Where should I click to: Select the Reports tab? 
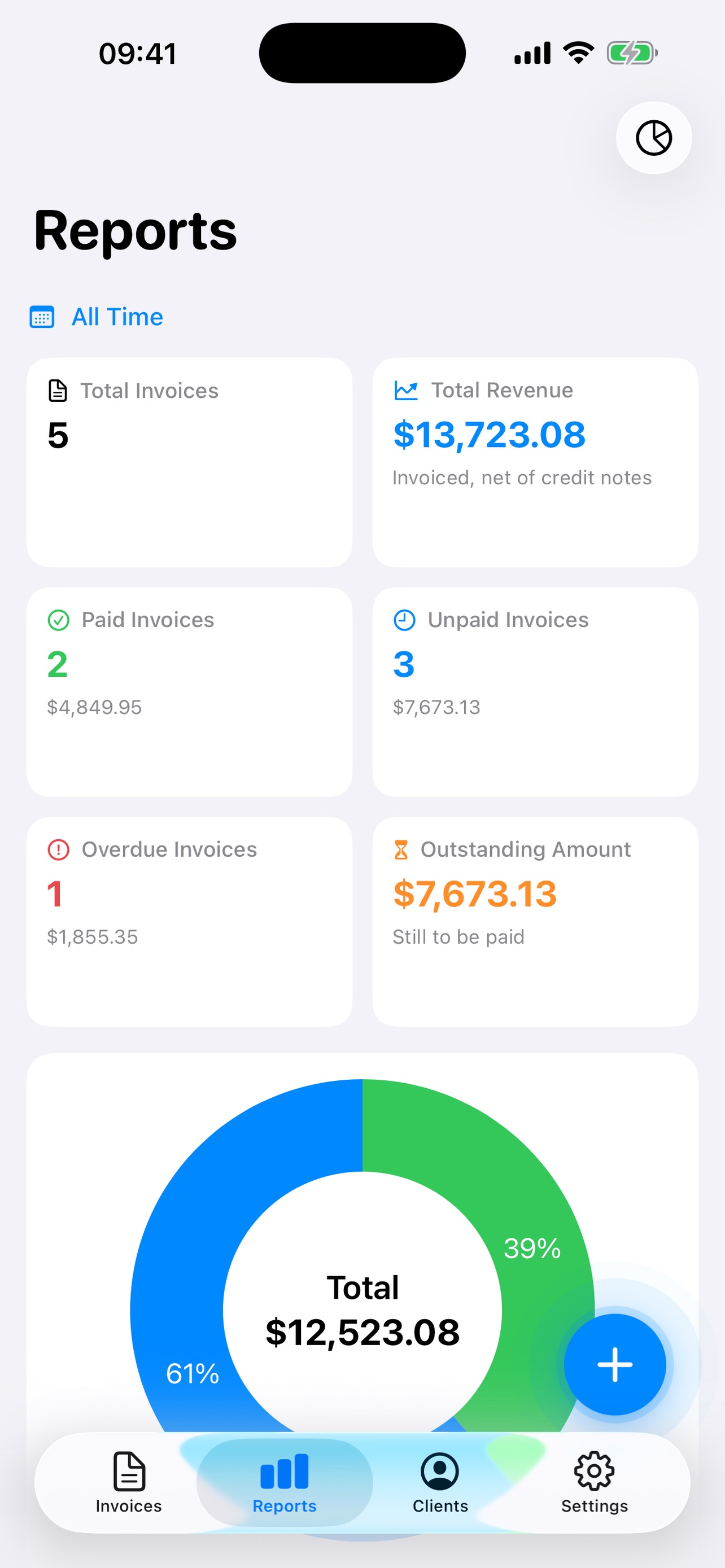point(284,1482)
